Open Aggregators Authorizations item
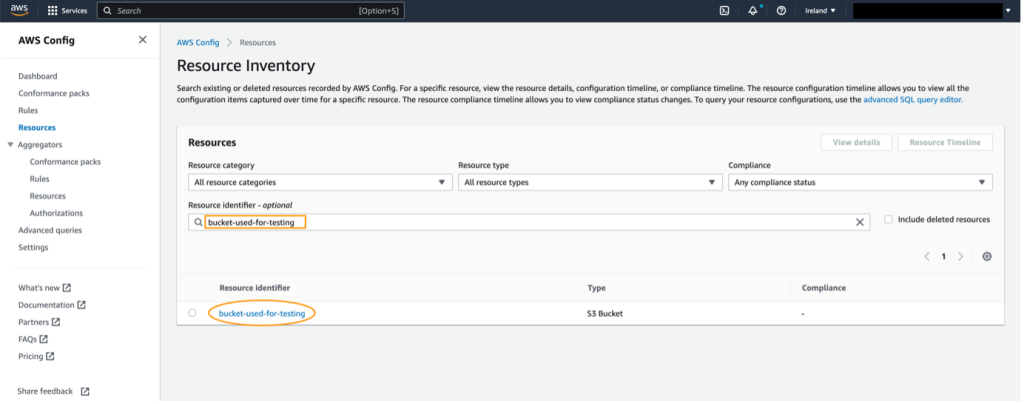The width and height of the screenshot is (1024, 404). pos(56,213)
